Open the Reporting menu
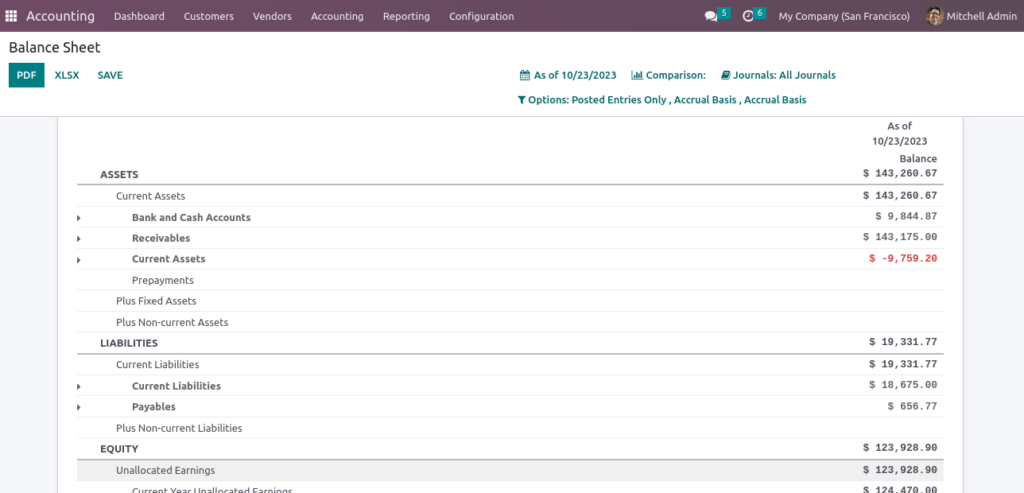This screenshot has width=1024, height=493. pos(406,16)
